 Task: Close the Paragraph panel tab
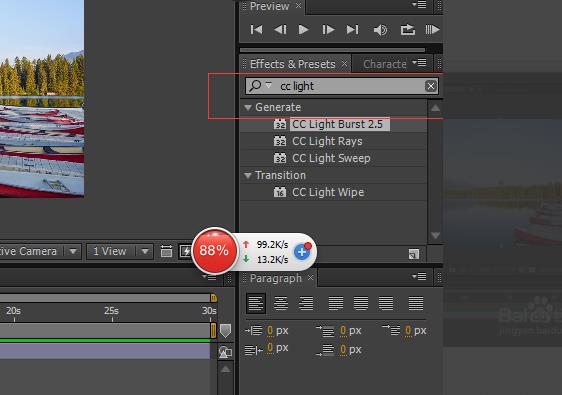tap(310, 277)
